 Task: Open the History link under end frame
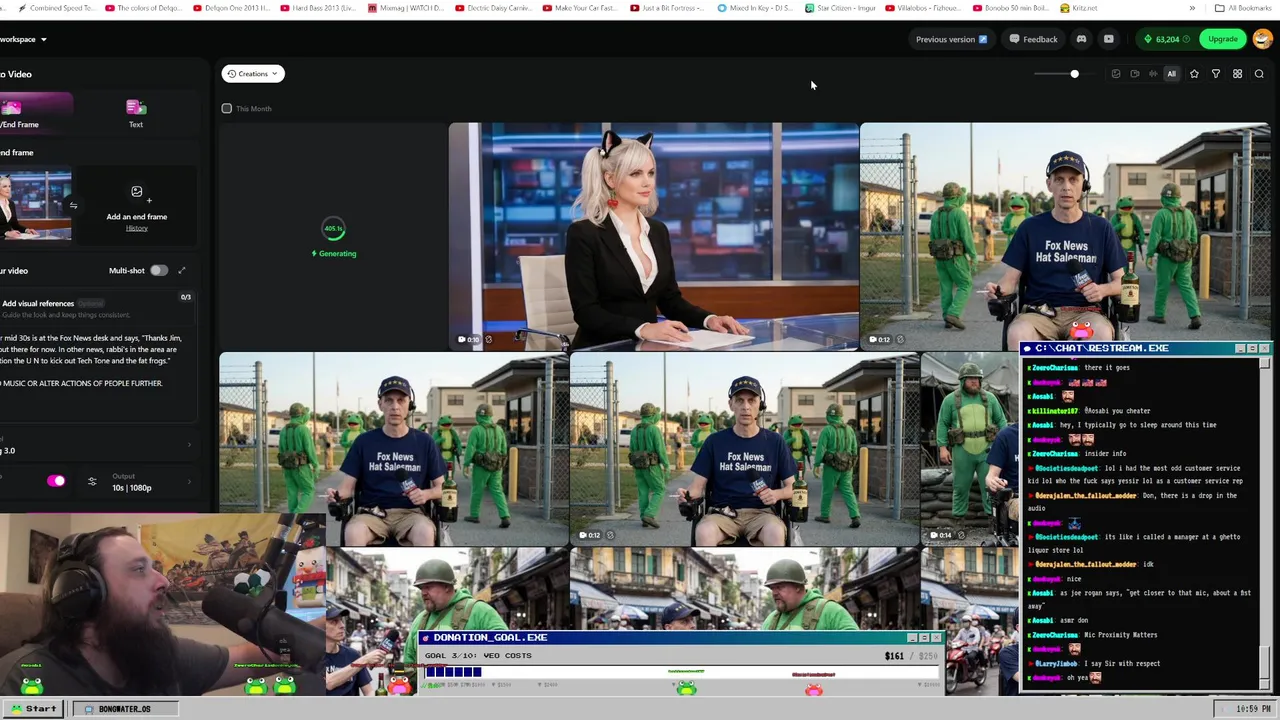tap(137, 228)
